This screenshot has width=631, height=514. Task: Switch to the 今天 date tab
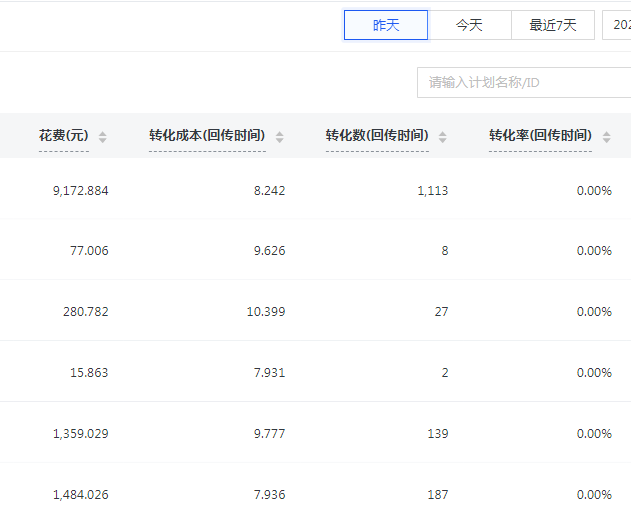tap(469, 25)
